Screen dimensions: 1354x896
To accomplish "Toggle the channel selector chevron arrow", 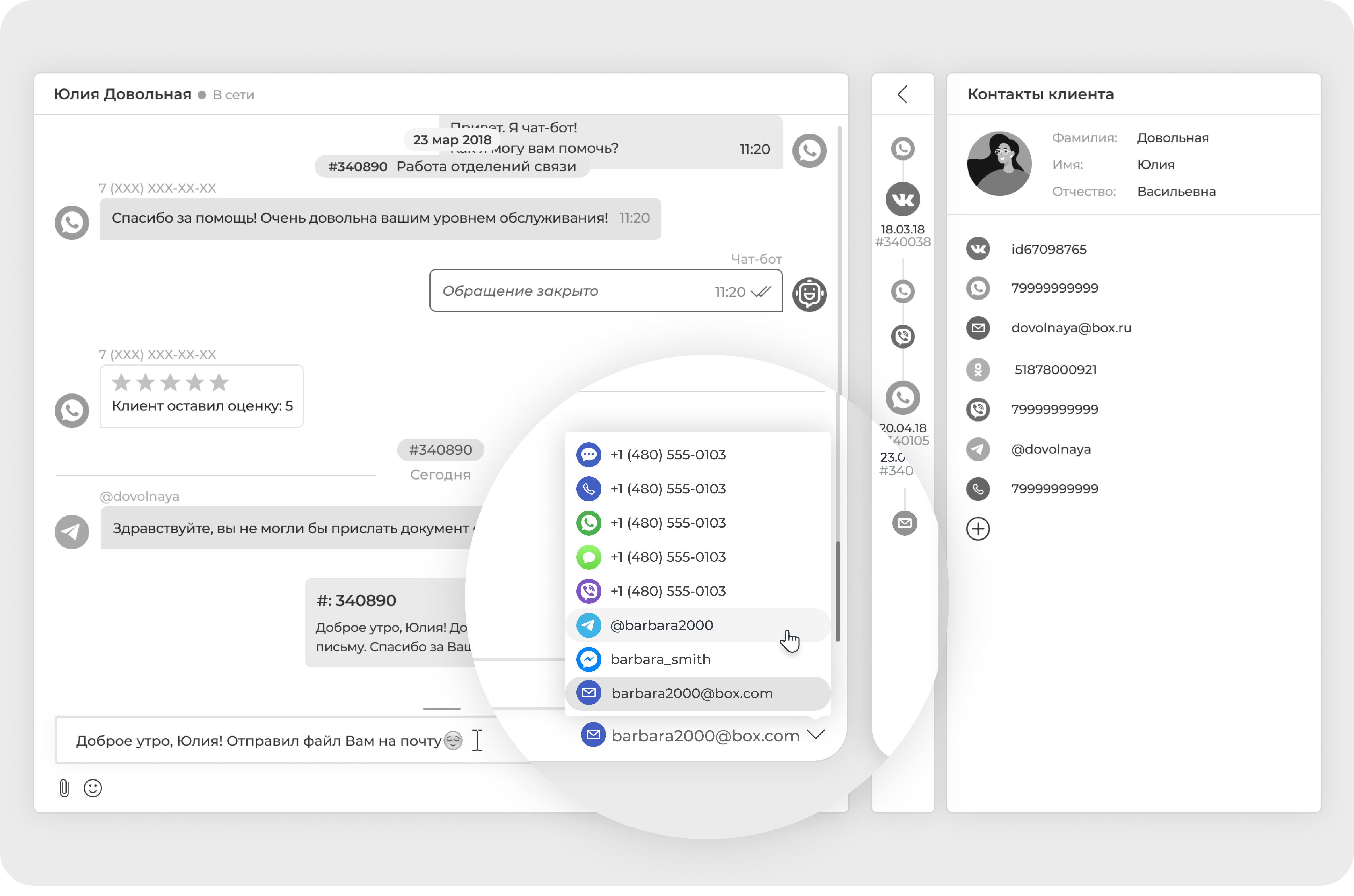I will [x=816, y=735].
